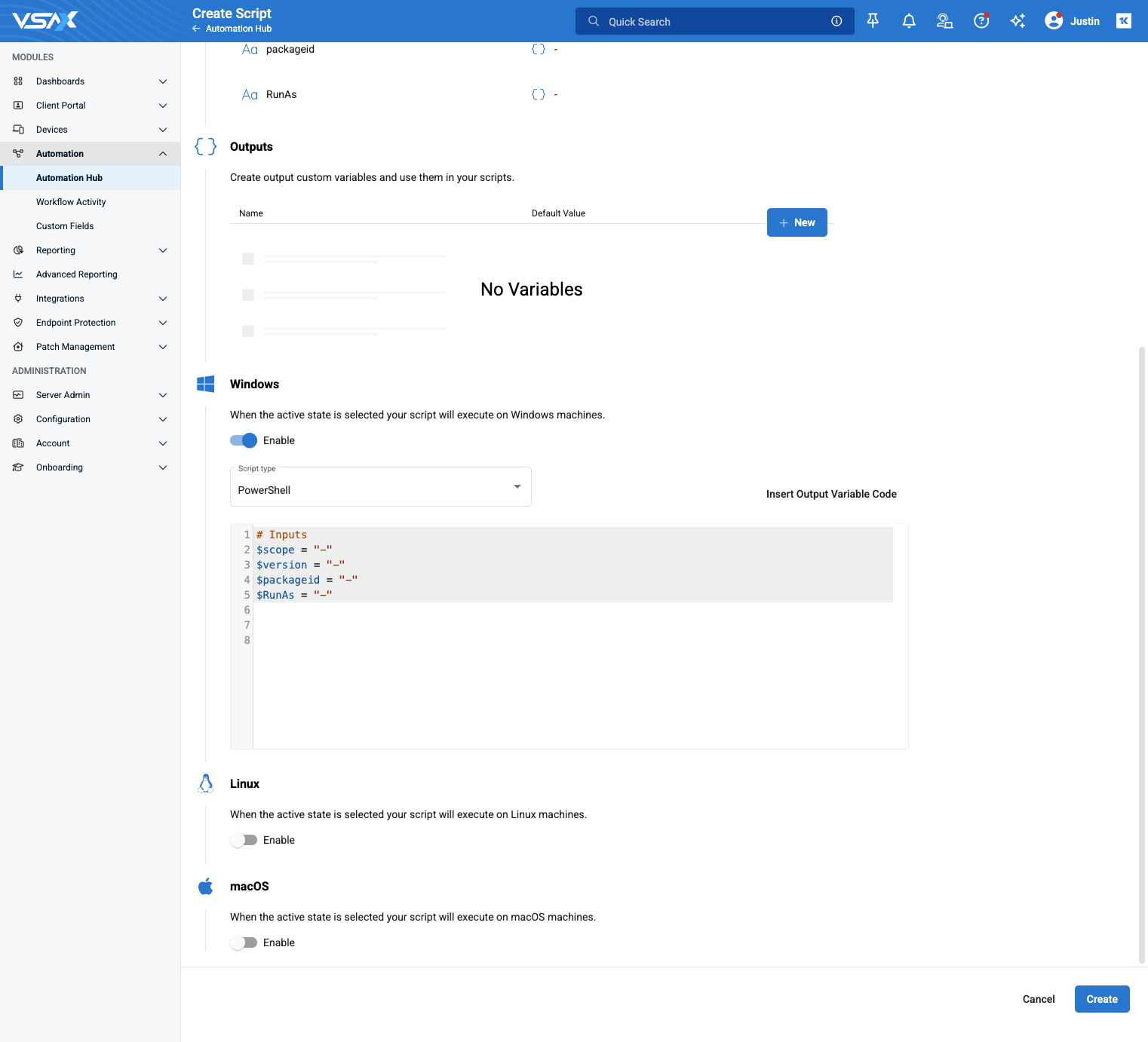Image resolution: width=1148 pixels, height=1042 pixels.
Task: Add a New output variable
Action: pyautogui.click(x=797, y=222)
